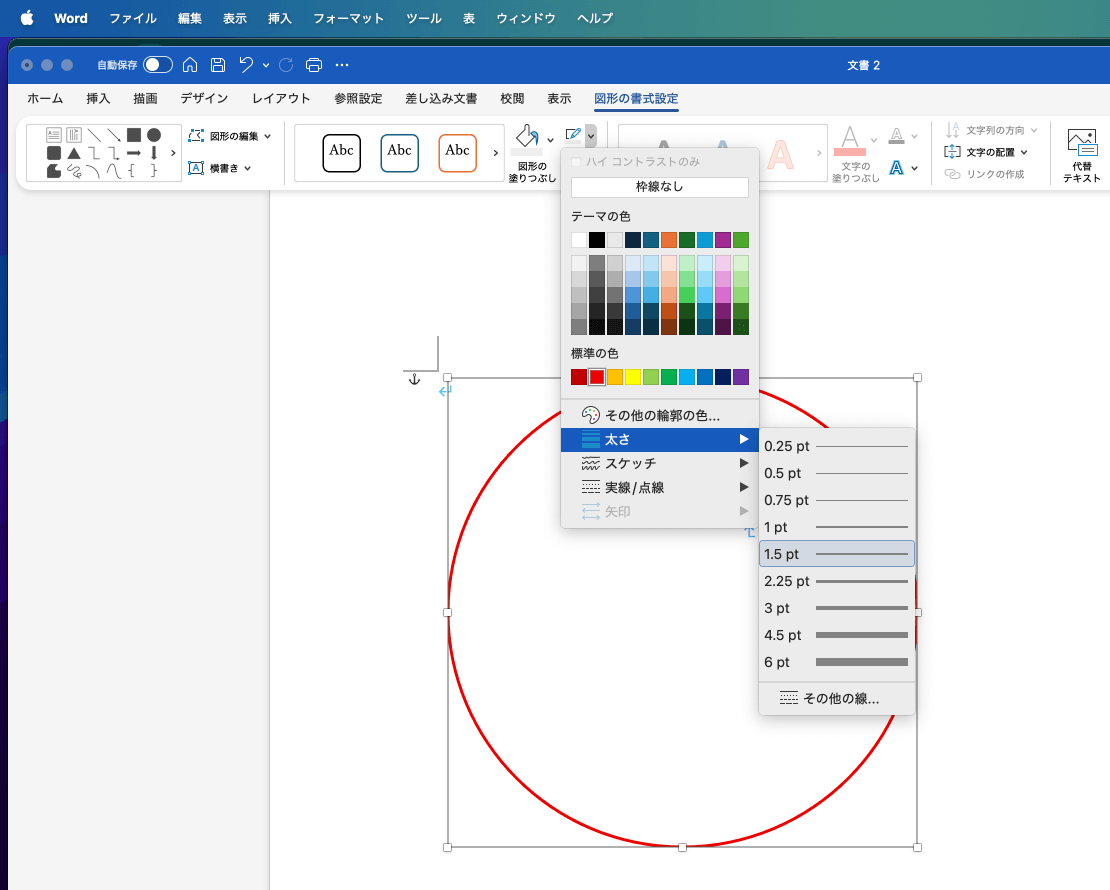Click the blue Text Effects A icon

click(897, 168)
